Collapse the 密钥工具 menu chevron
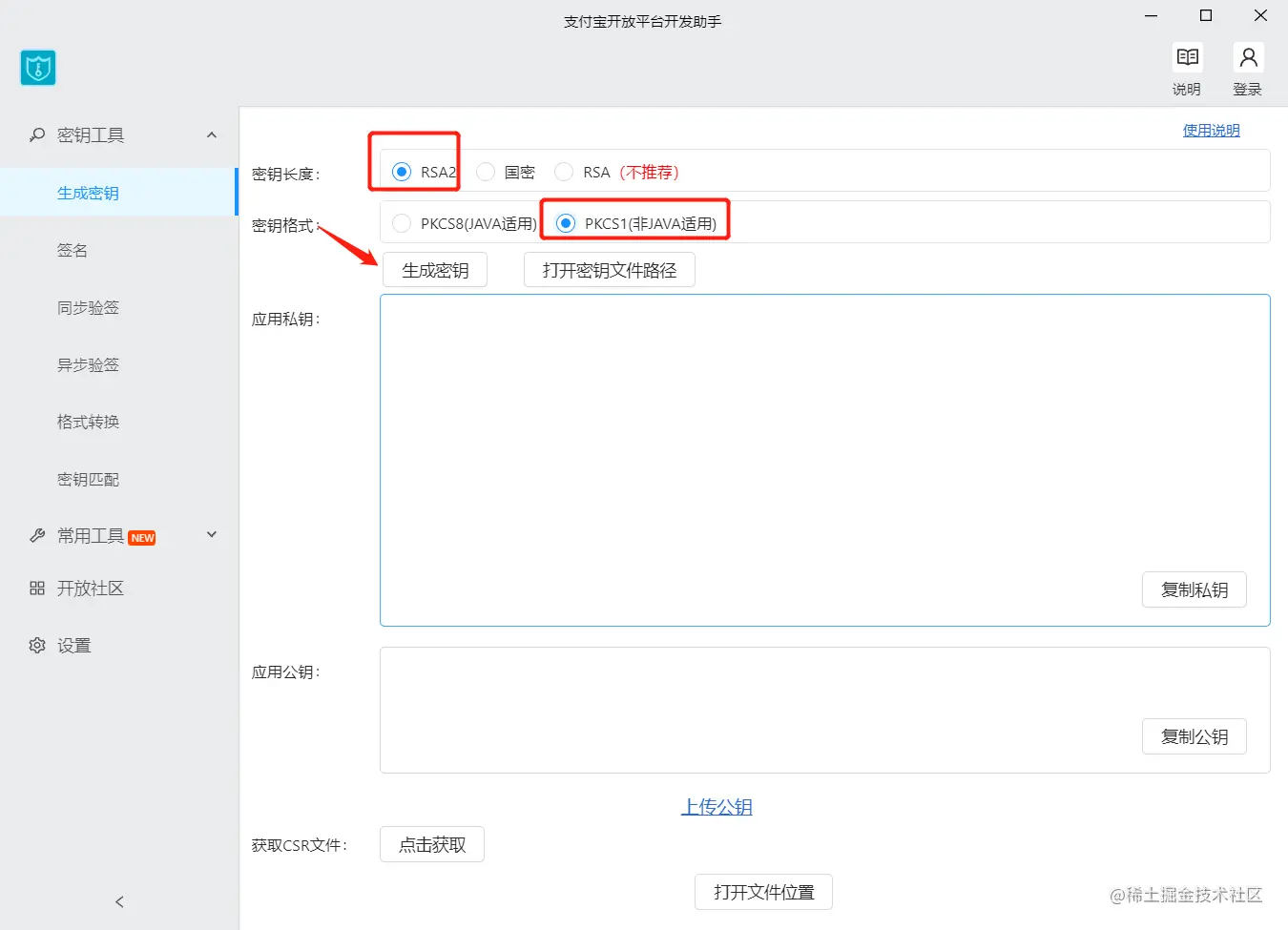The width and height of the screenshot is (1288, 930). [212, 135]
